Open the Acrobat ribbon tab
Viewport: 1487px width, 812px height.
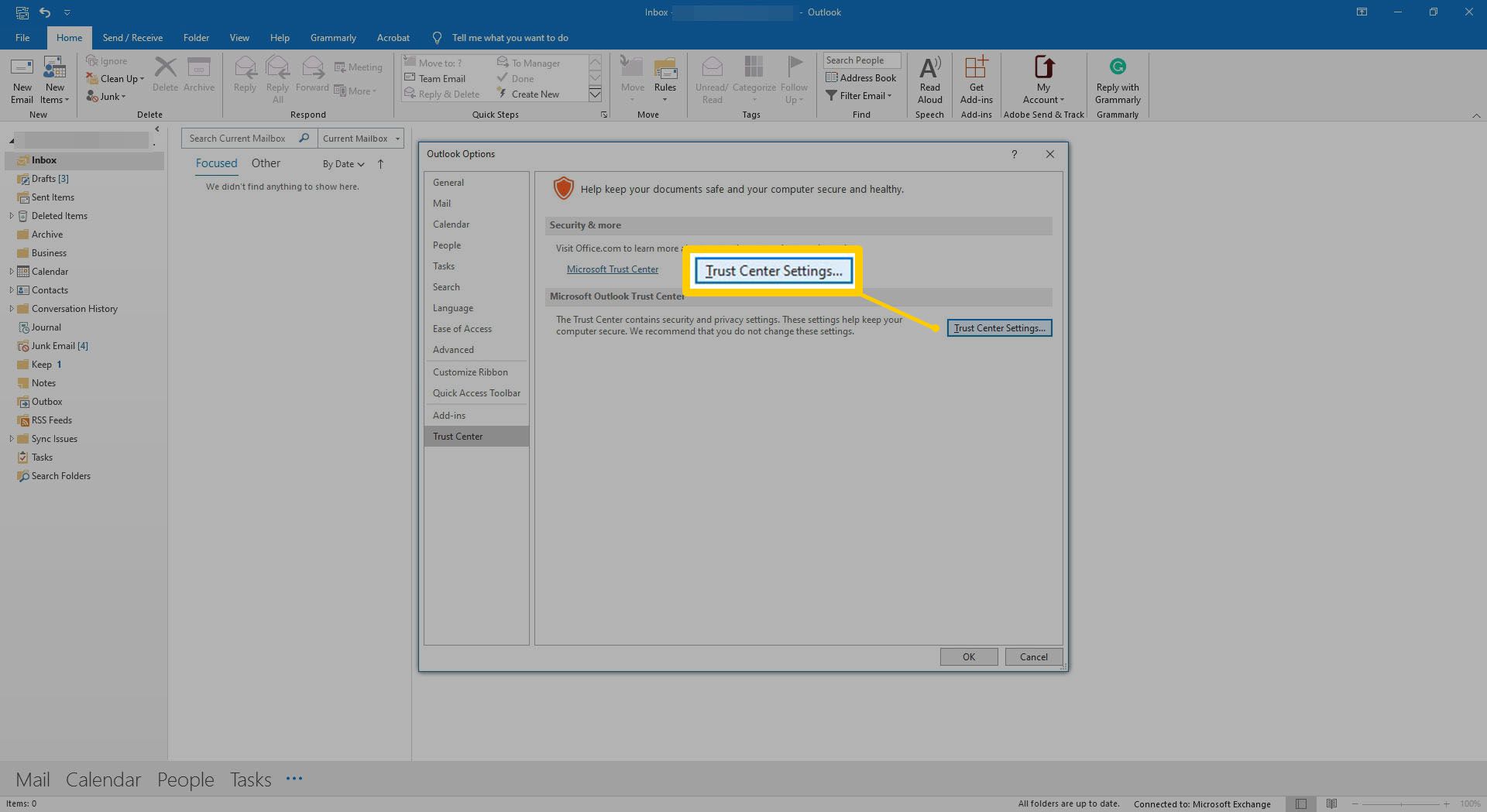pyautogui.click(x=393, y=37)
